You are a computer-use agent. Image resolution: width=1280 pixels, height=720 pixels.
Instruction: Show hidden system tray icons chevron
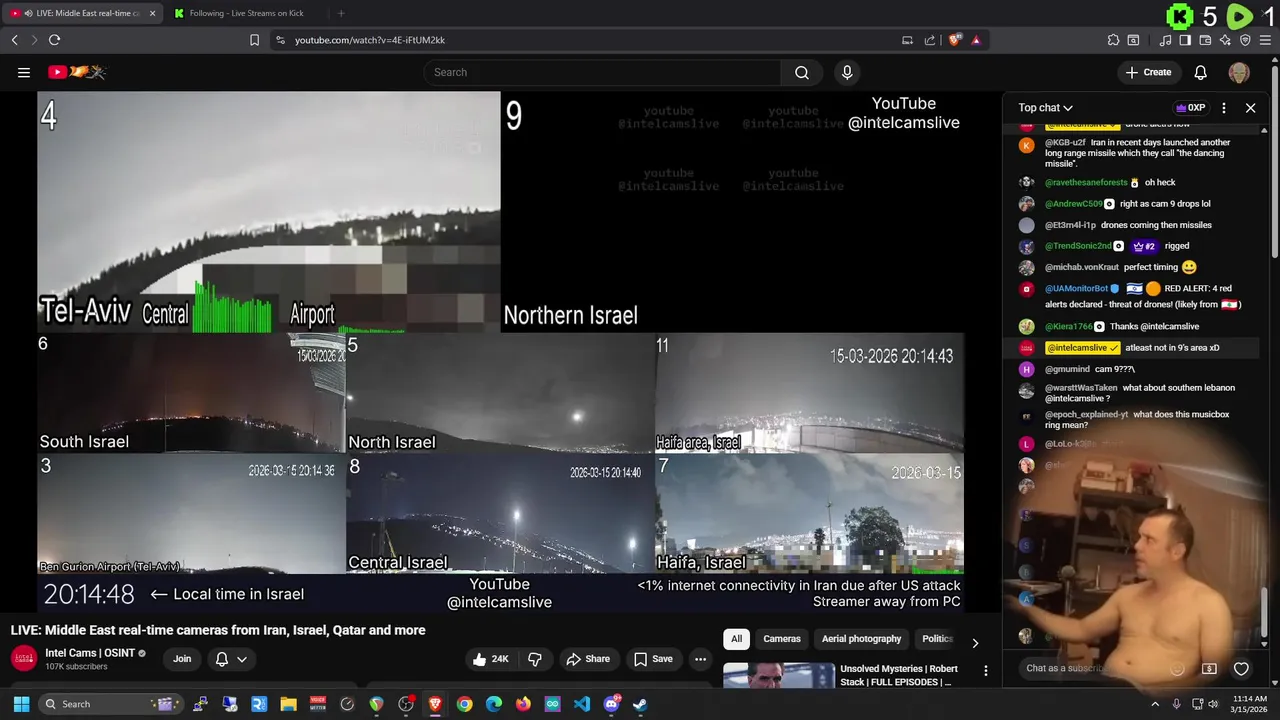click(1155, 704)
